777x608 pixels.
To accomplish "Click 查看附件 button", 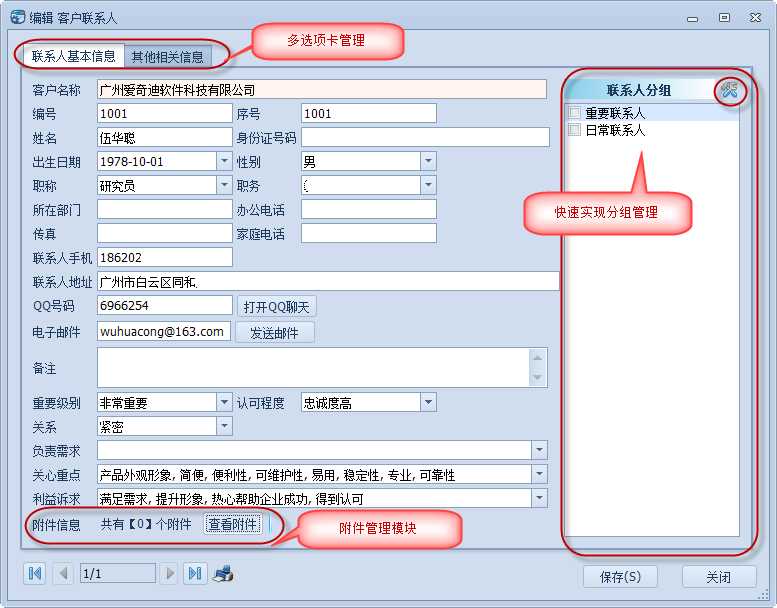I will pyautogui.click(x=233, y=524).
